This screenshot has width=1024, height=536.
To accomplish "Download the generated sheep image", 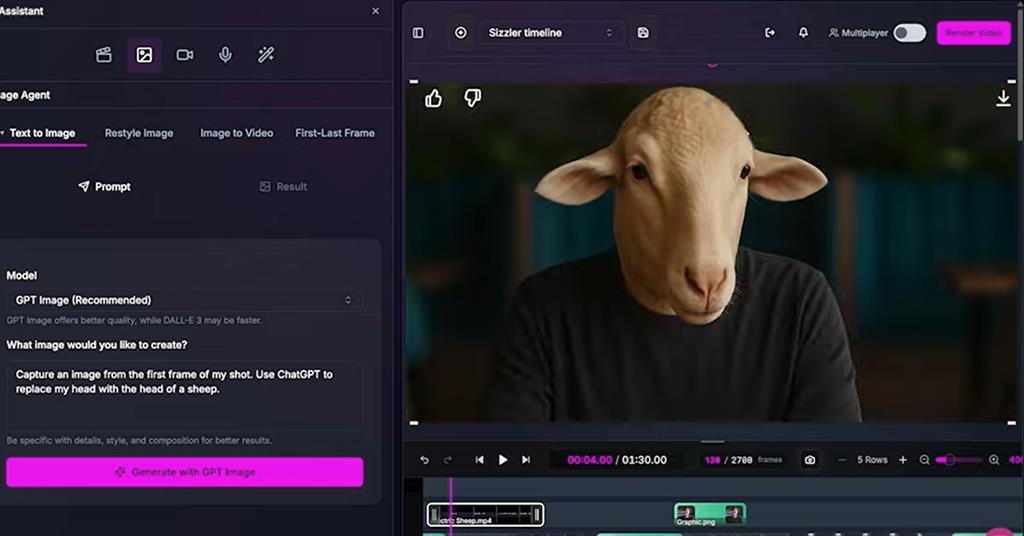I will coord(1003,99).
